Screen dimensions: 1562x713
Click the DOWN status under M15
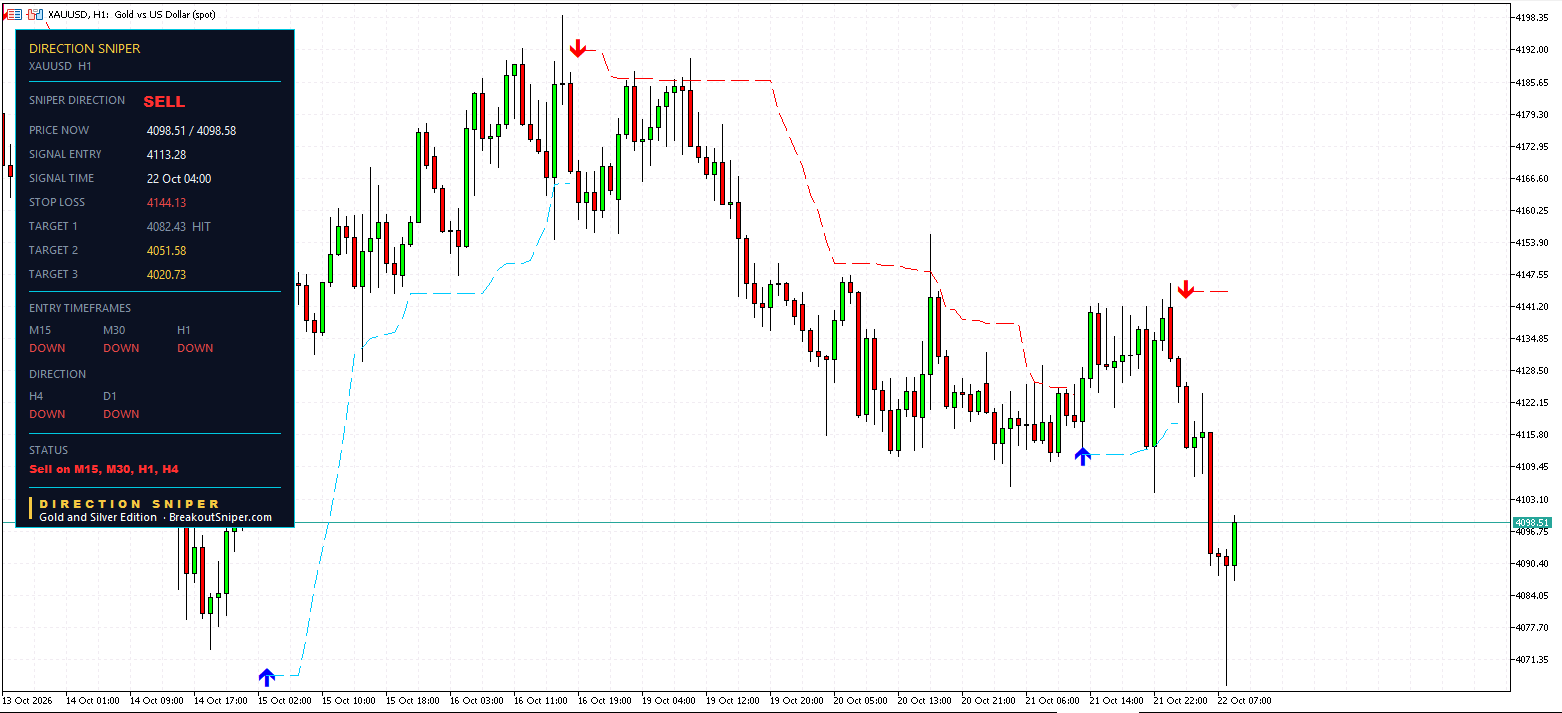tap(47, 348)
